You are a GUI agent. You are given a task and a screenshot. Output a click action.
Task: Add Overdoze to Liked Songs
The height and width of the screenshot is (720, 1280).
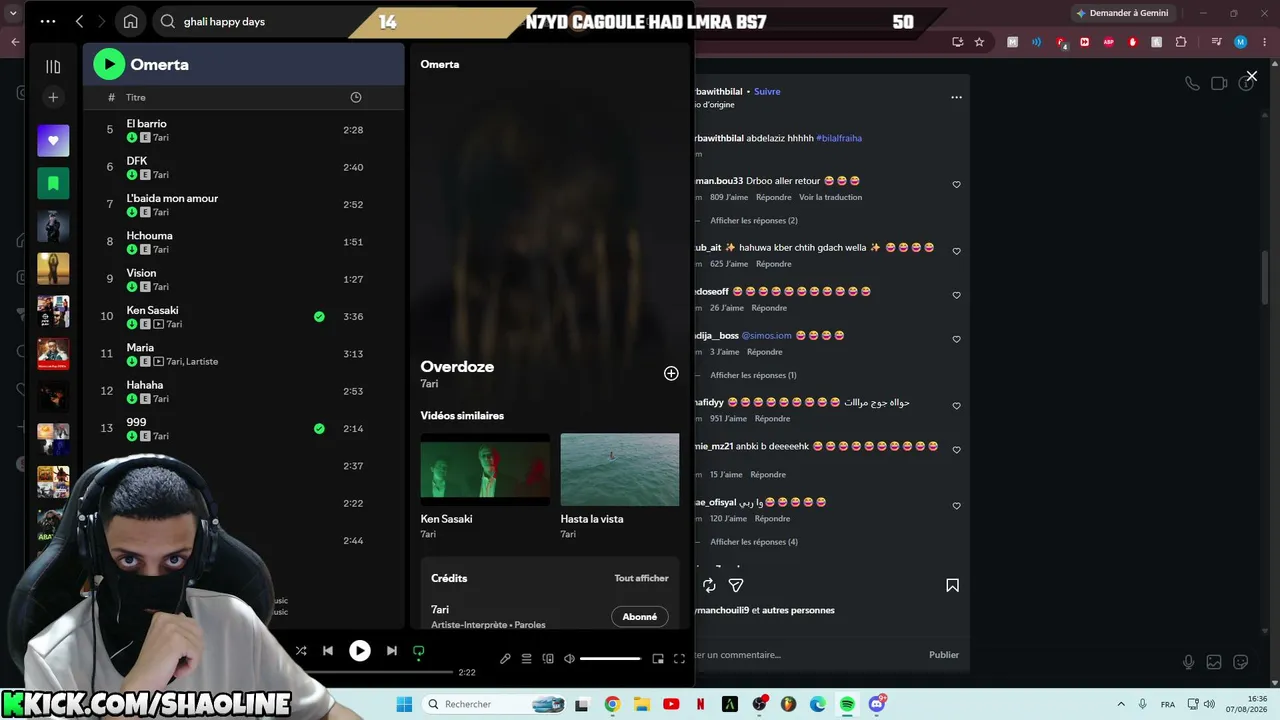(671, 373)
